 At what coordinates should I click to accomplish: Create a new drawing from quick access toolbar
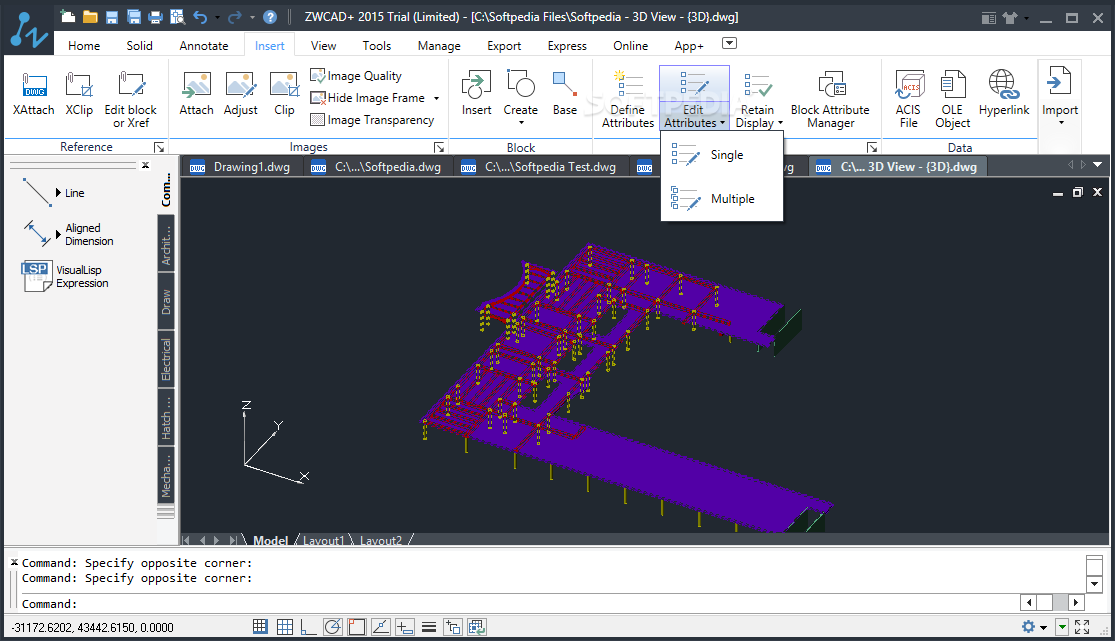tap(67, 16)
